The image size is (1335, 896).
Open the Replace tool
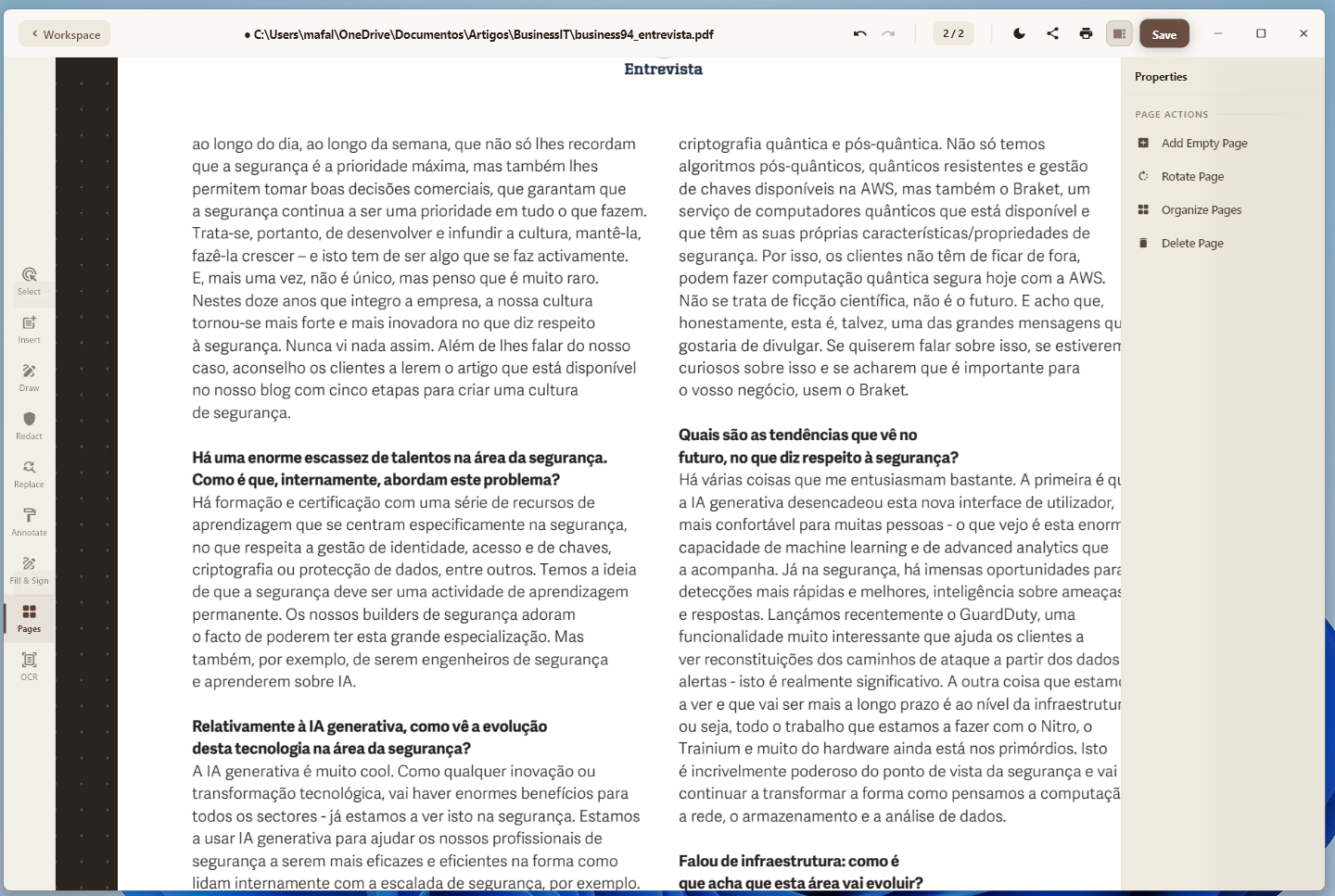pos(29,473)
